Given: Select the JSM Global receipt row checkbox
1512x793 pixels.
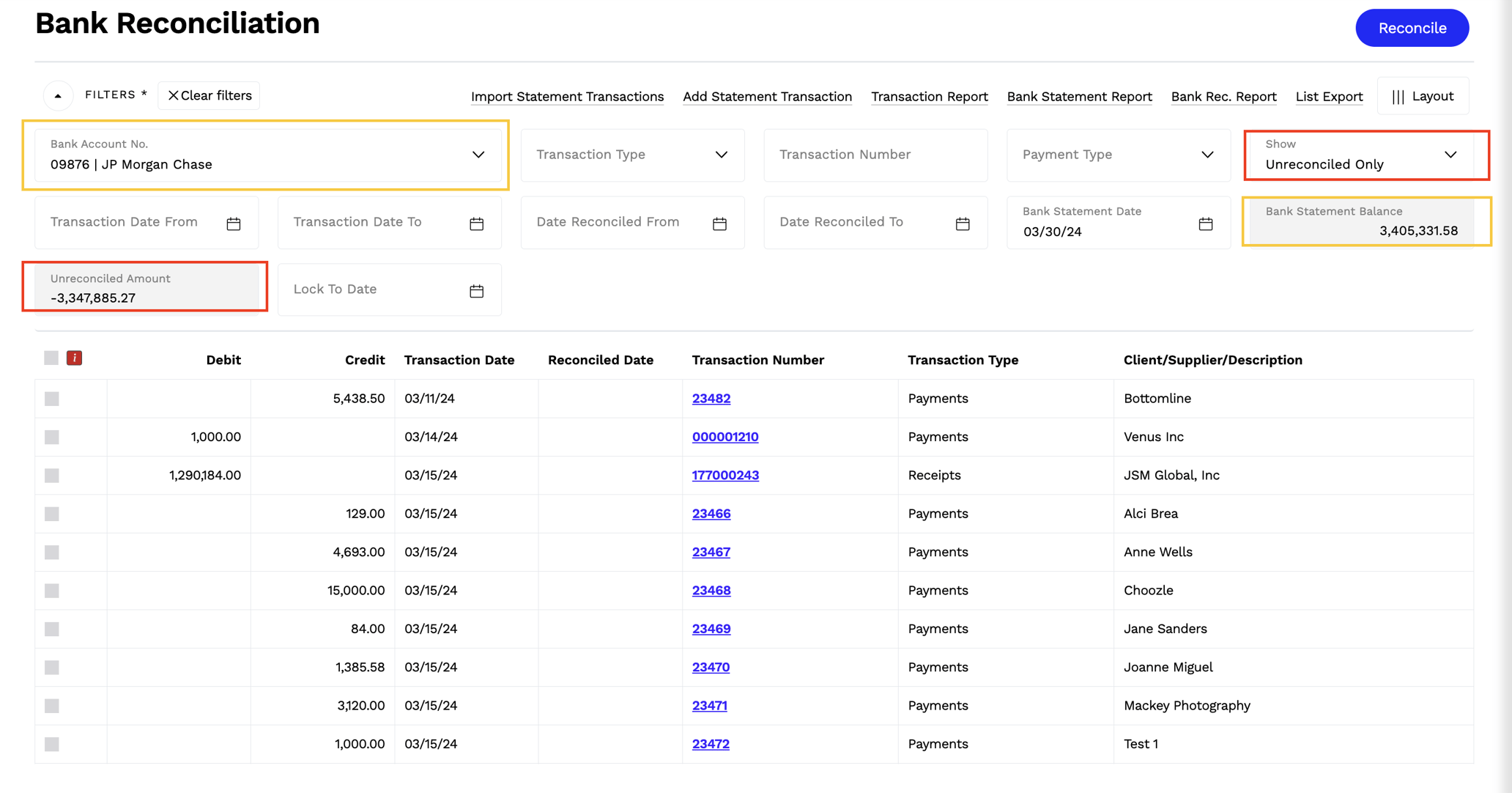Looking at the screenshot, I should tap(51, 476).
